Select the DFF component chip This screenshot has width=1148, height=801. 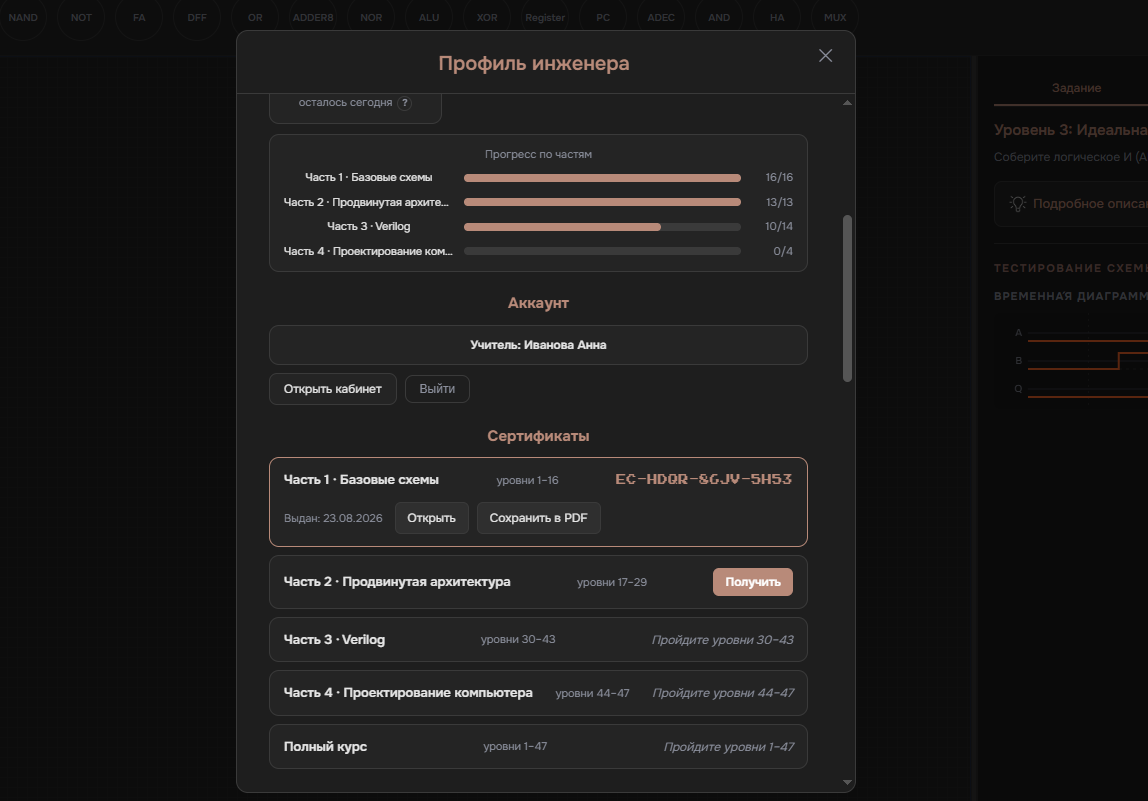[197, 18]
